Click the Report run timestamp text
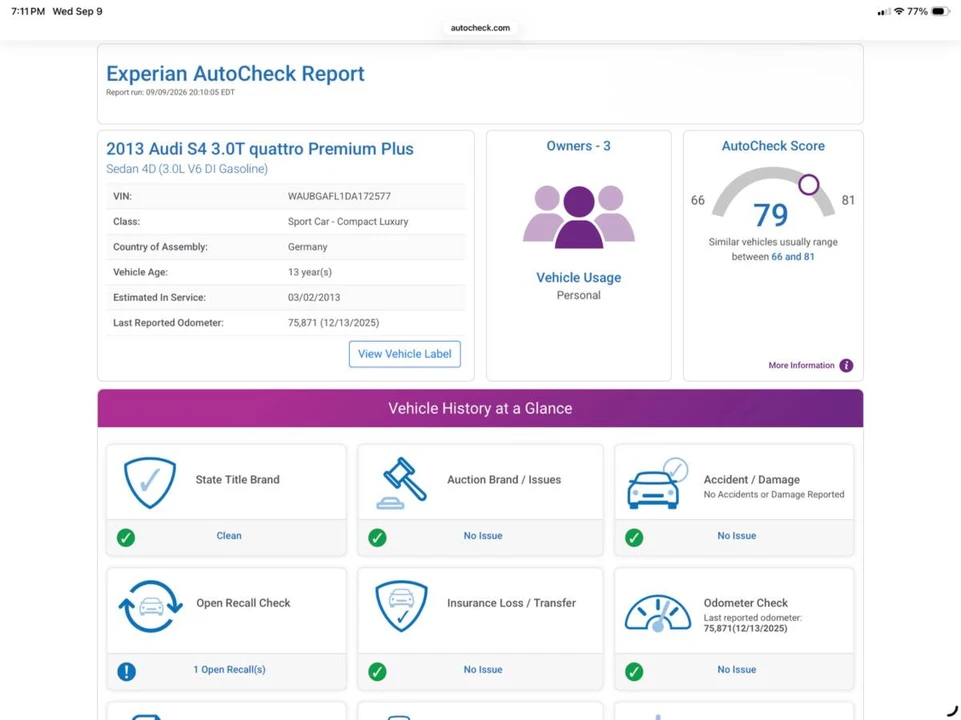Screen dimensions: 961x720 pos(170,93)
